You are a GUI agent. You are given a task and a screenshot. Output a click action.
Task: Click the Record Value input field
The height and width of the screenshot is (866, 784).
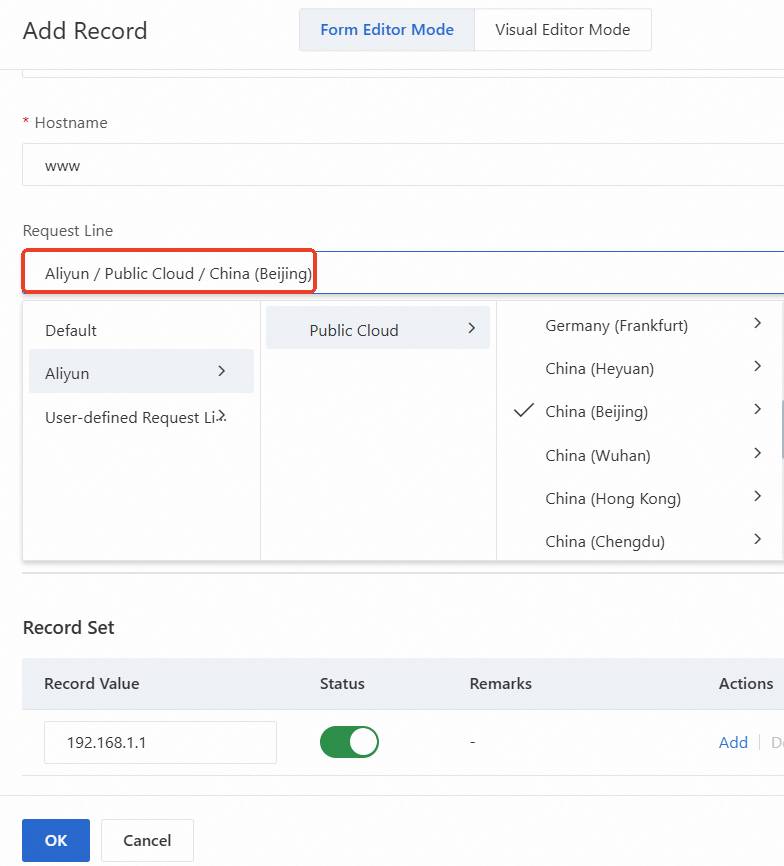[160, 742]
